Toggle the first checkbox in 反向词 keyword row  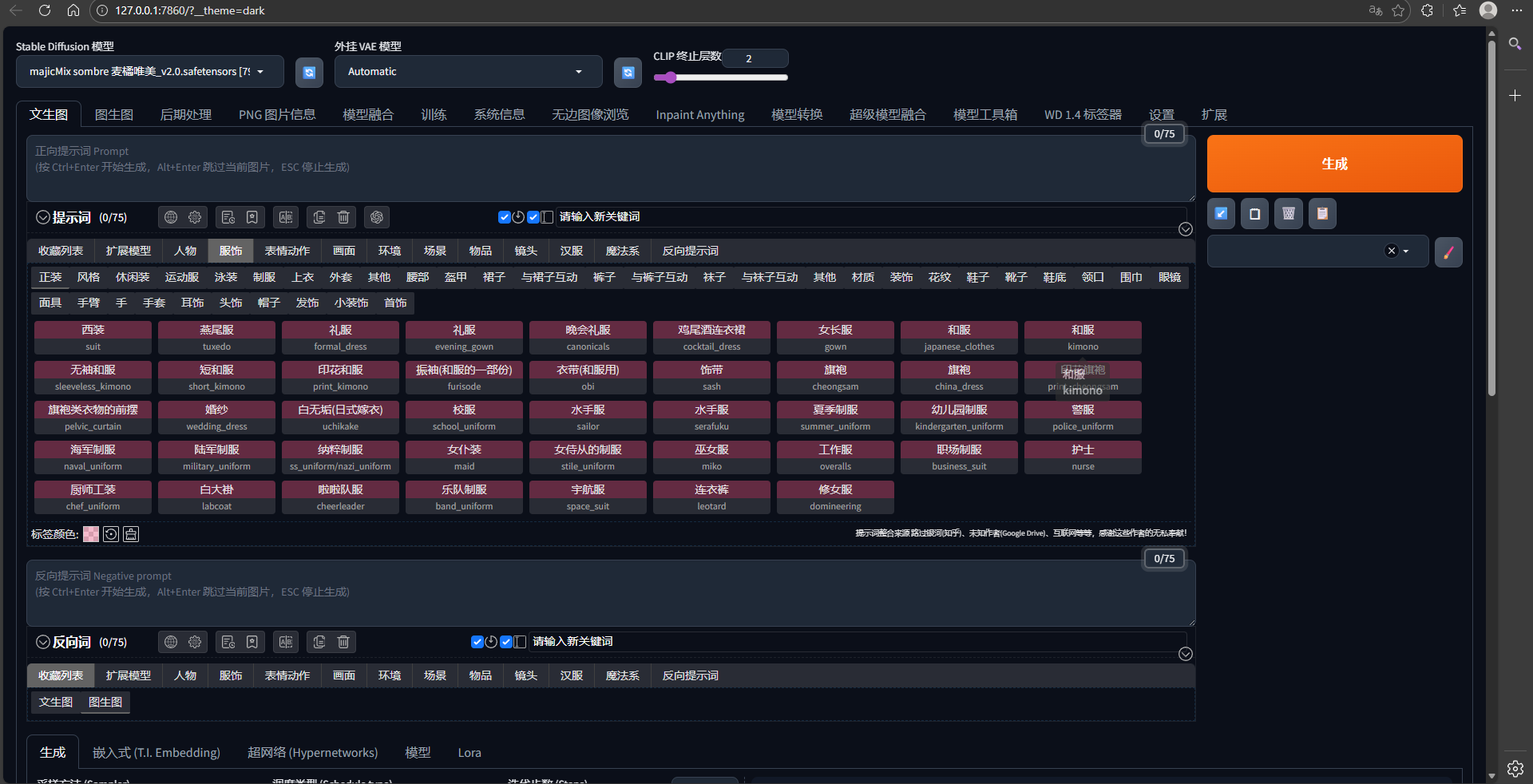[x=477, y=642]
